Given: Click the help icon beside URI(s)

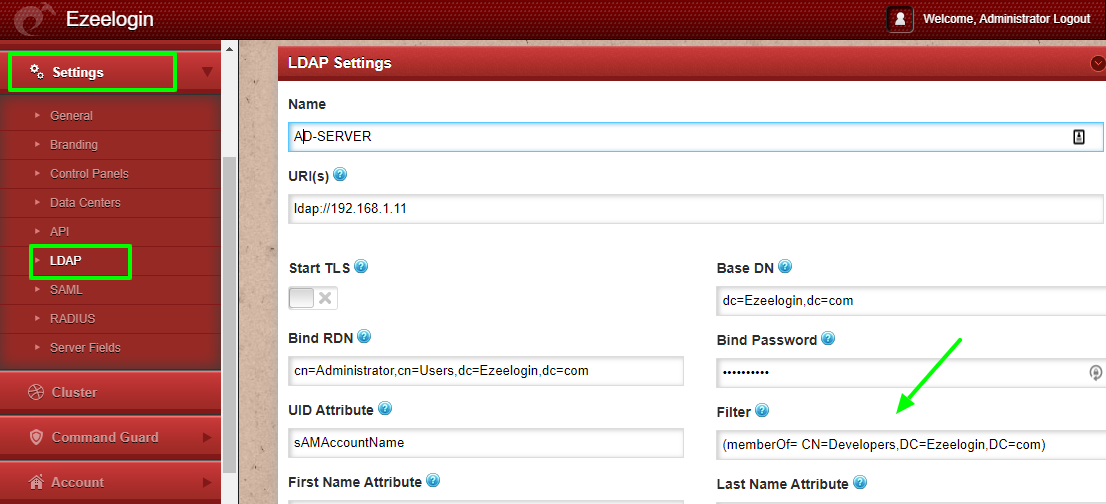Looking at the screenshot, I should (340, 174).
